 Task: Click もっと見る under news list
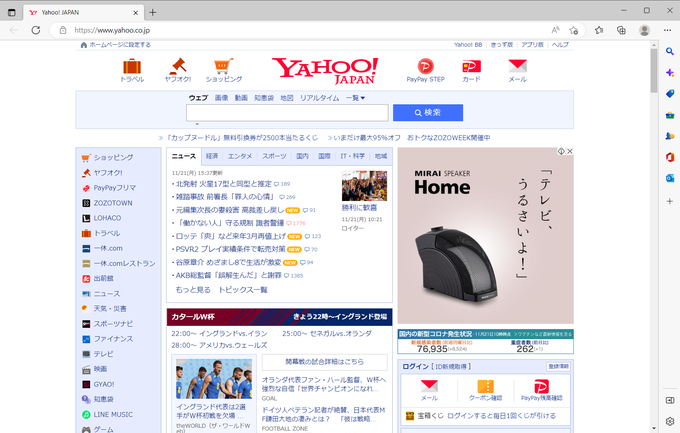pos(193,290)
